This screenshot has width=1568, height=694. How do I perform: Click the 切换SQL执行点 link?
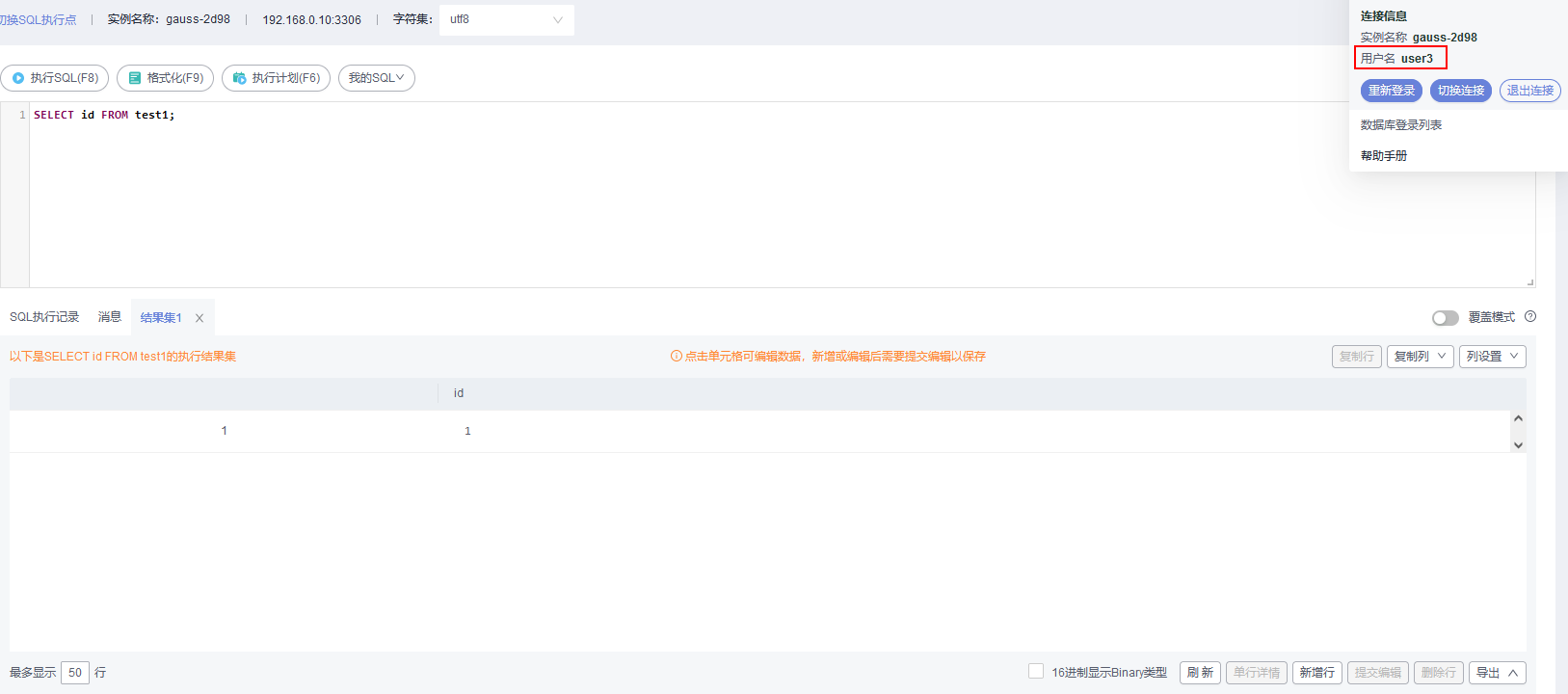coord(38,19)
